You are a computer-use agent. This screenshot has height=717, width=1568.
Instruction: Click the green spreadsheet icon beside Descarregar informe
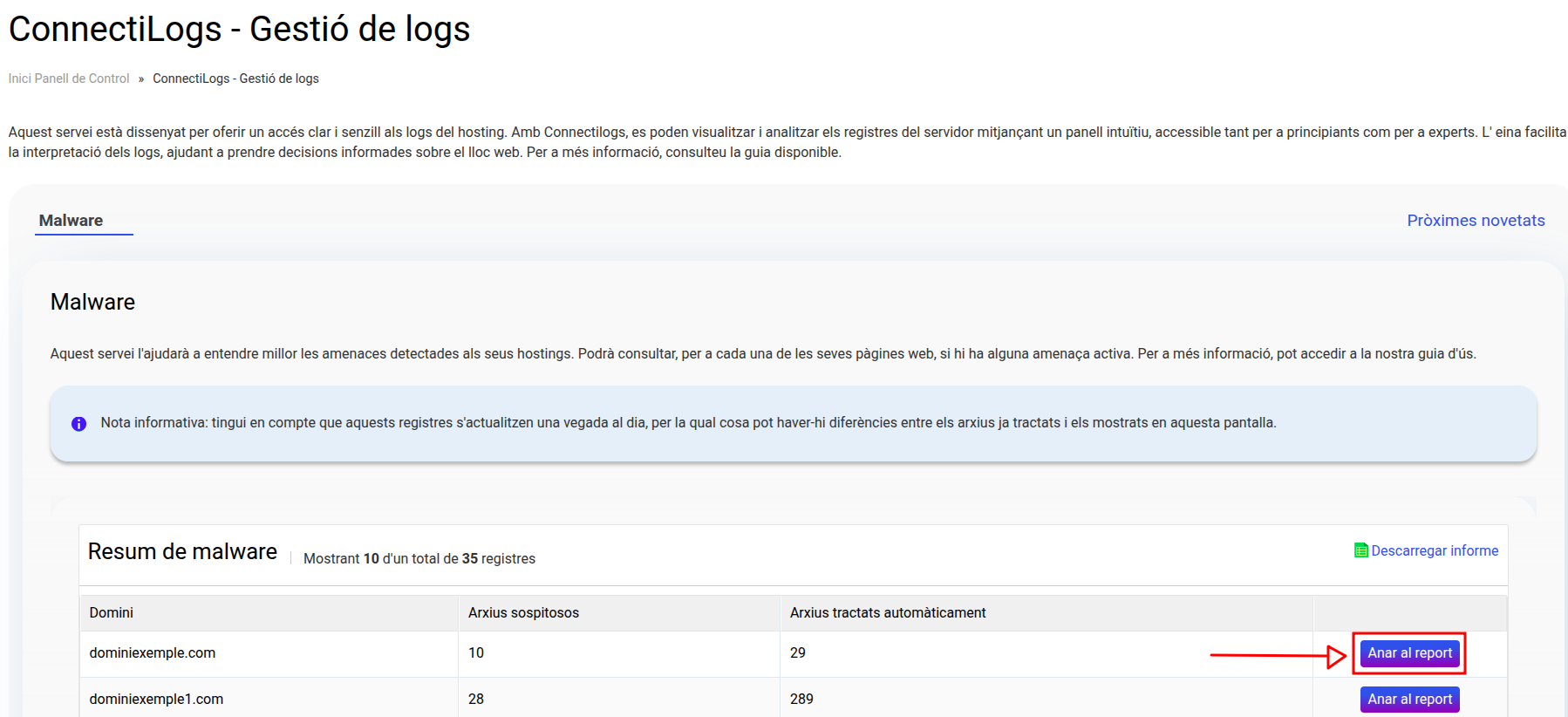[1360, 550]
